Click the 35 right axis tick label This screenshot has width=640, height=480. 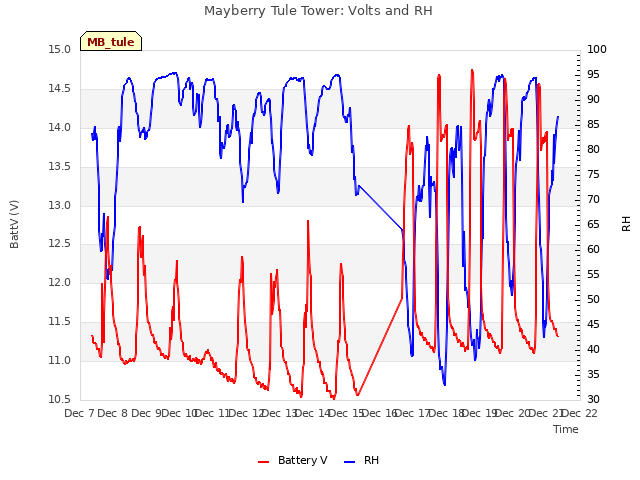(593, 374)
